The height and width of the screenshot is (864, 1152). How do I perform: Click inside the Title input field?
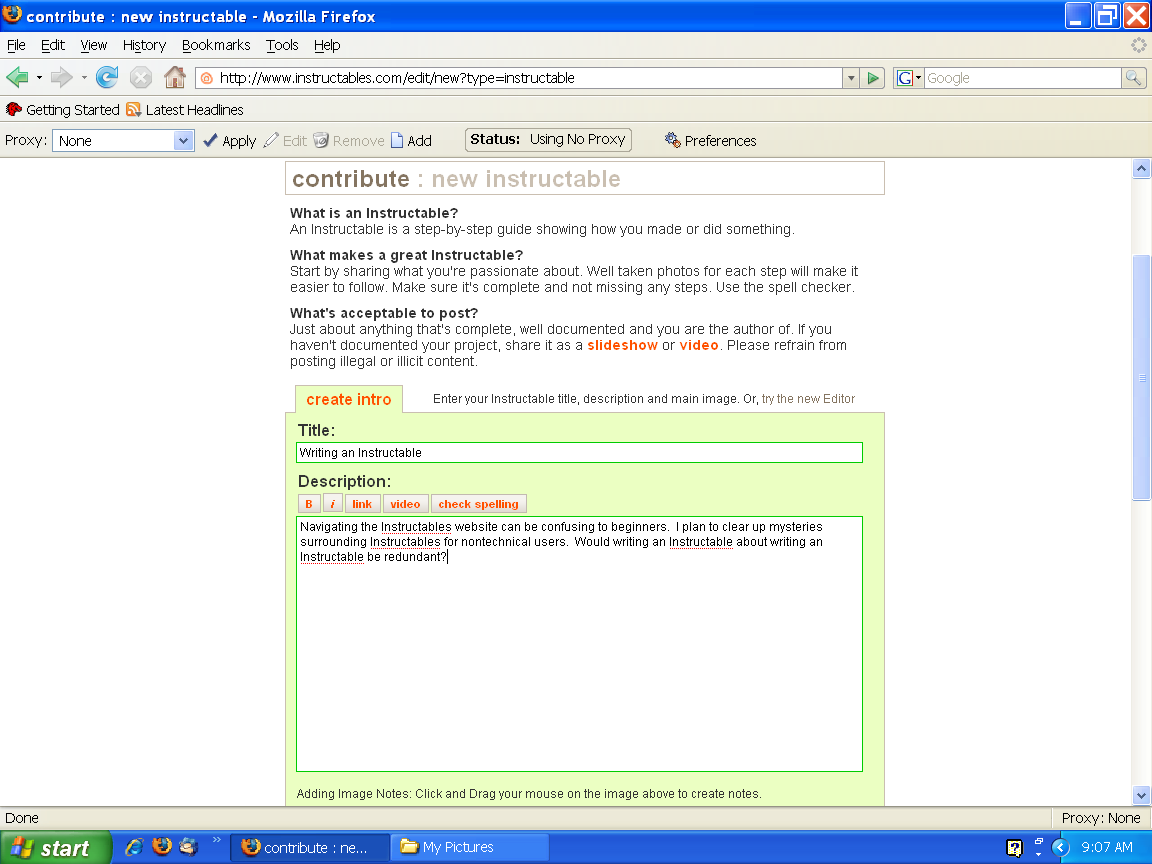tap(579, 452)
